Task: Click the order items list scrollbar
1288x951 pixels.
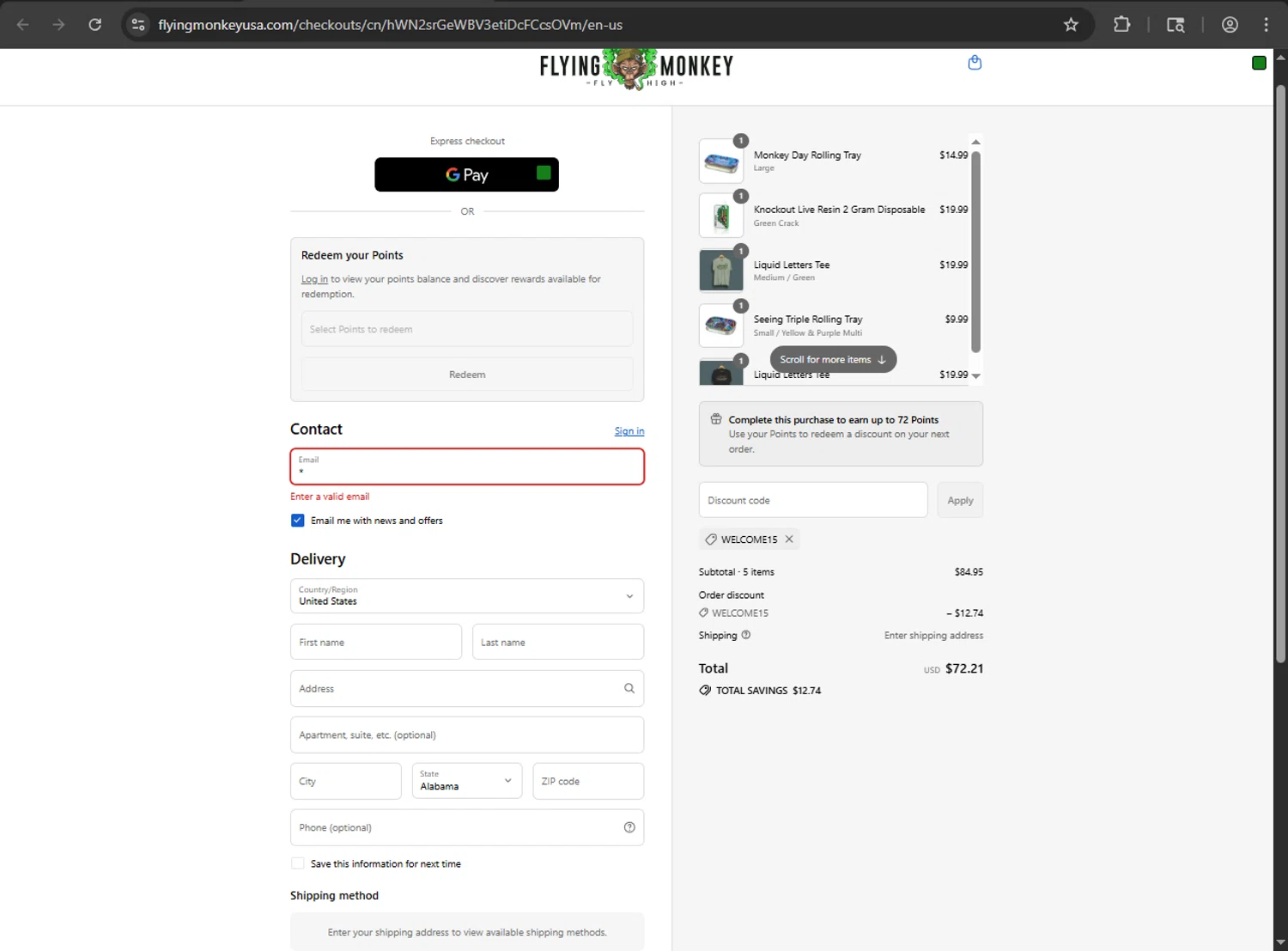Action: coord(975,252)
